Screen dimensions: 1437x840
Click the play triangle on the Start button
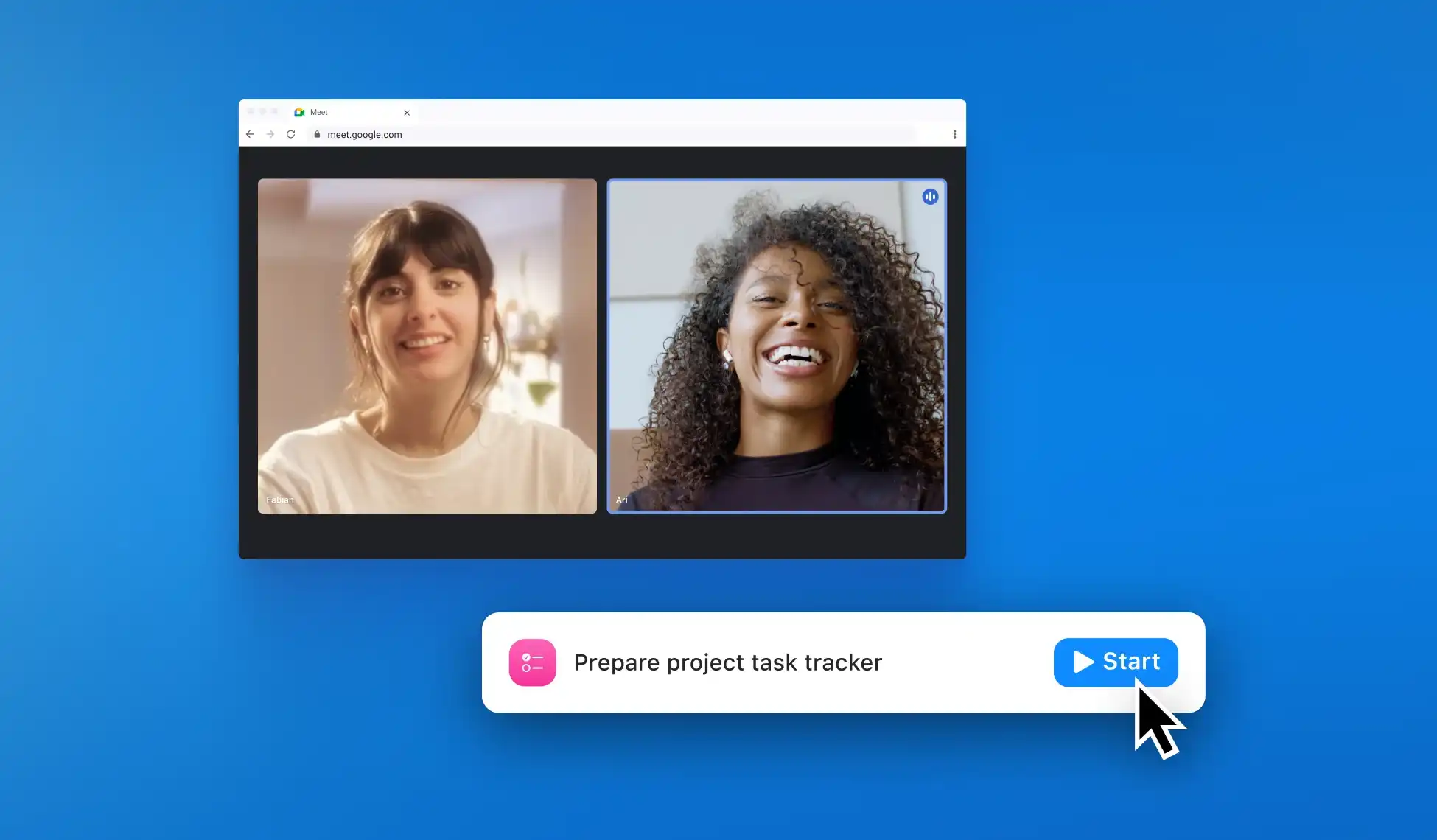pos(1083,662)
